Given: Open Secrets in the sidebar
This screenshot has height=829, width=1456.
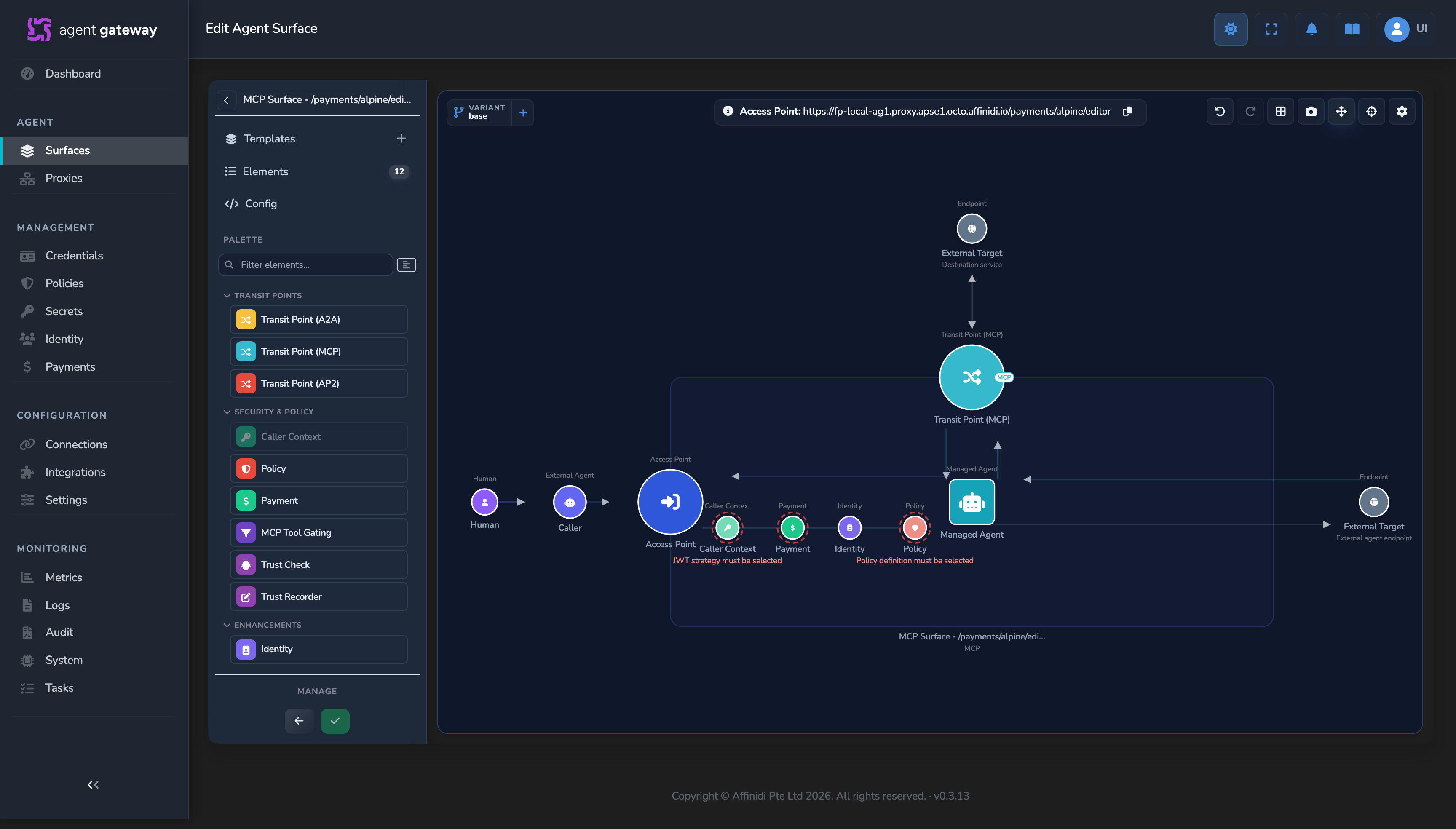Looking at the screenshot, I should coord(94,311).
